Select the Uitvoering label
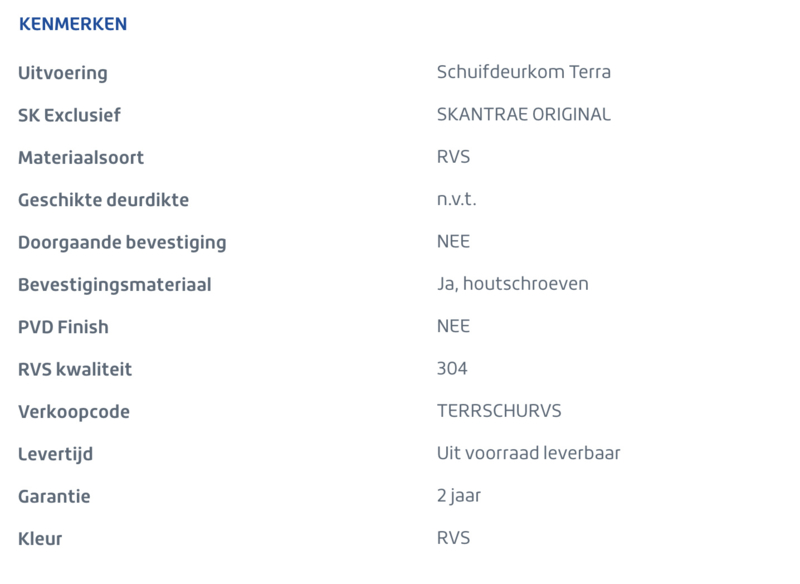Image resolution: width=800 pixels, height=584 pixels. click(x=63, y=73)
